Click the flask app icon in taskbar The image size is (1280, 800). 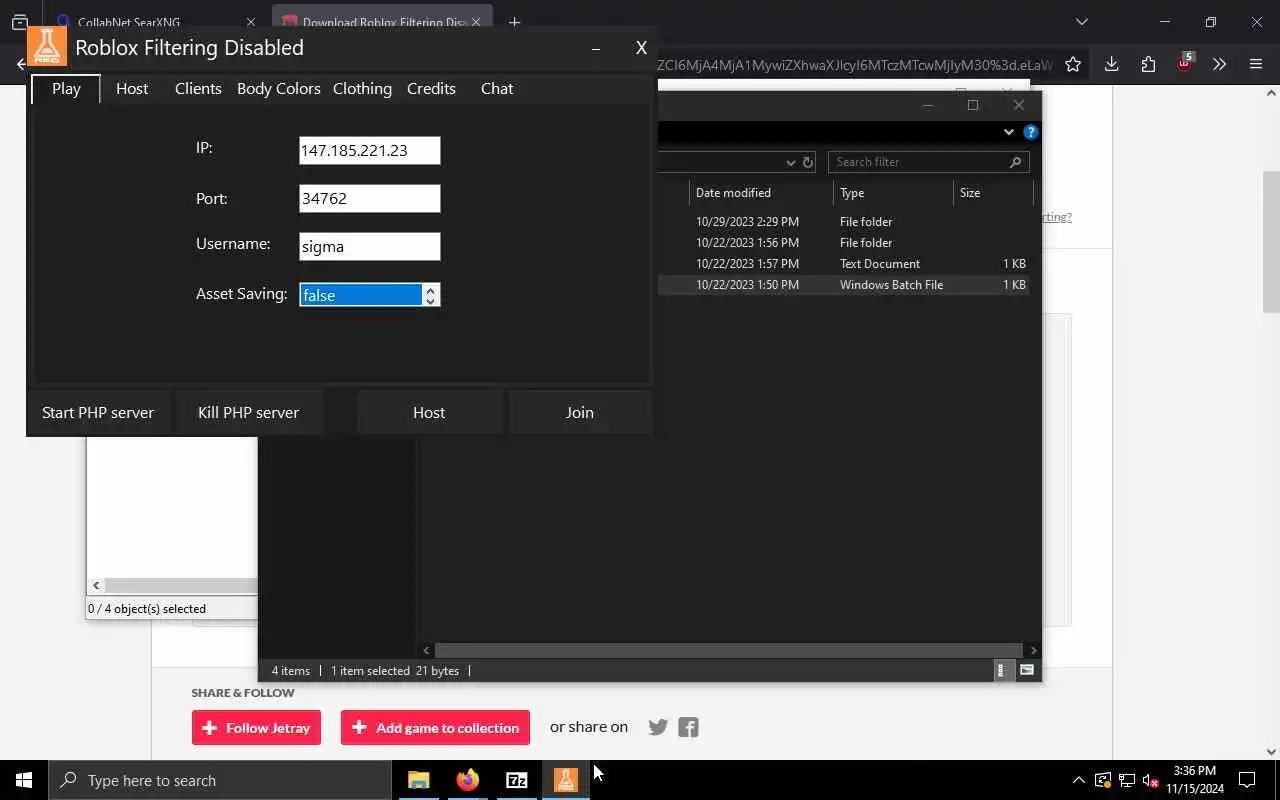coord(565,780)
